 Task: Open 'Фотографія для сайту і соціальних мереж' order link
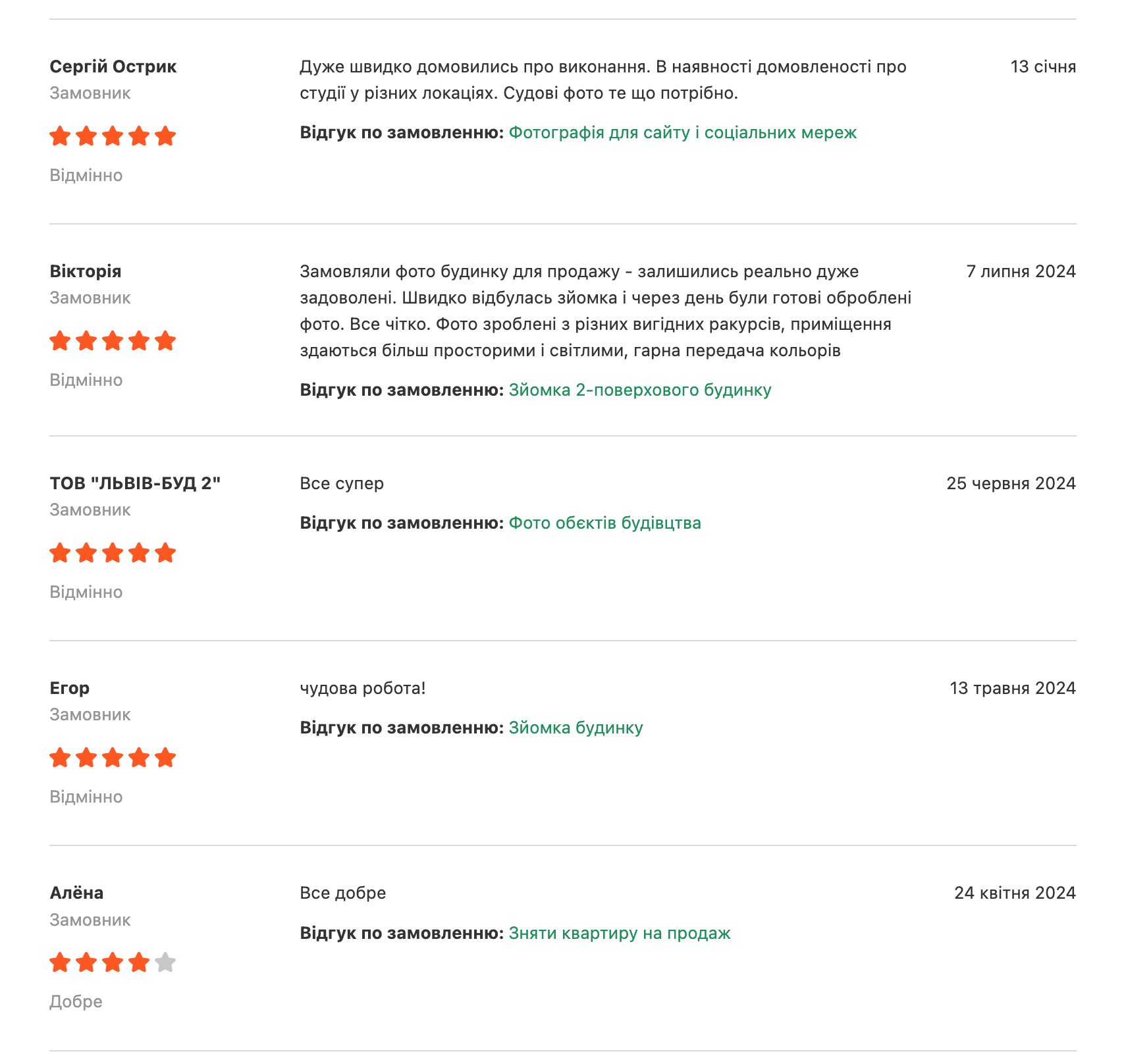683,133
